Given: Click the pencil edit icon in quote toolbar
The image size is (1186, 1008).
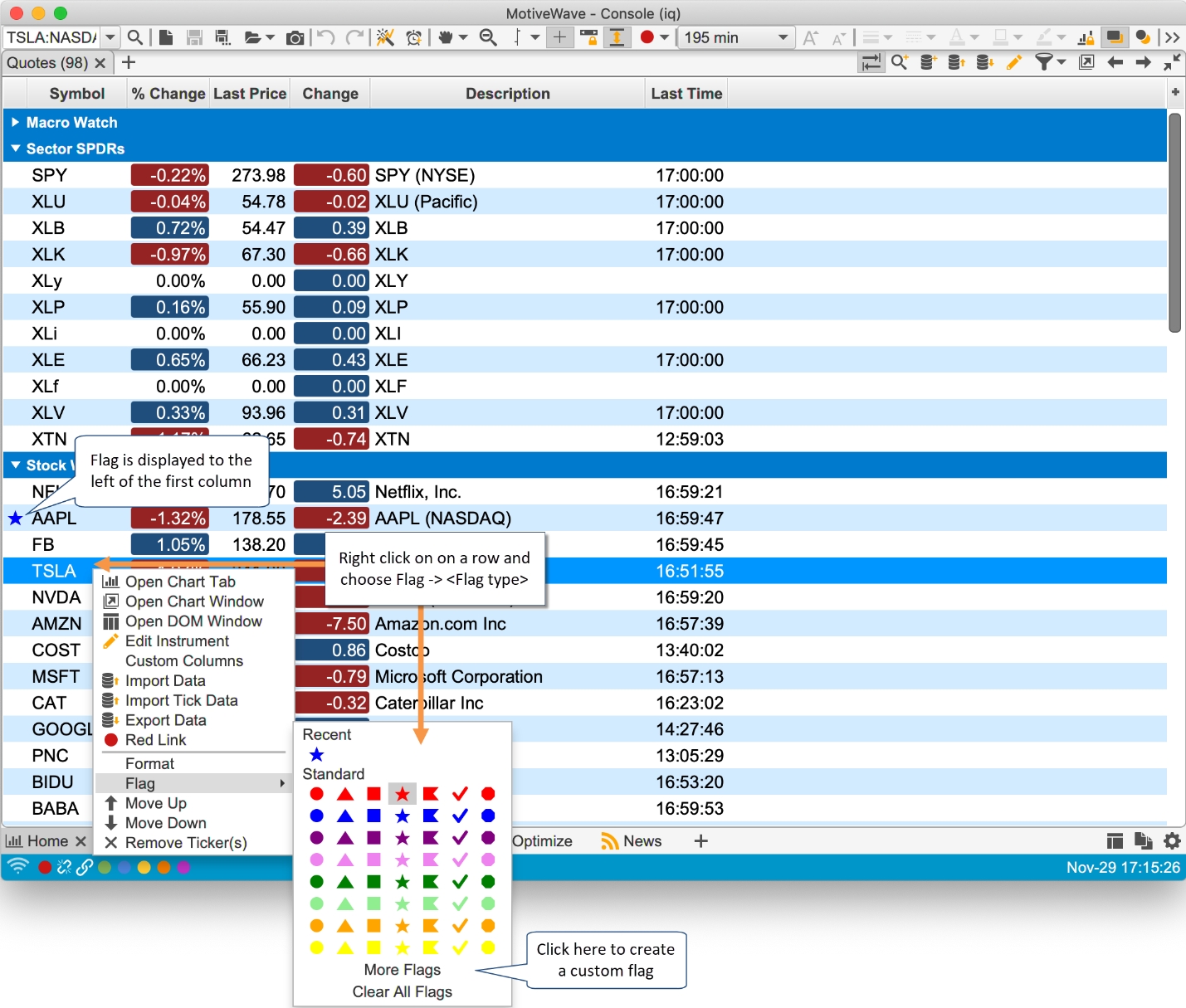Looking at the screenshot, I should pos(1013,62).
